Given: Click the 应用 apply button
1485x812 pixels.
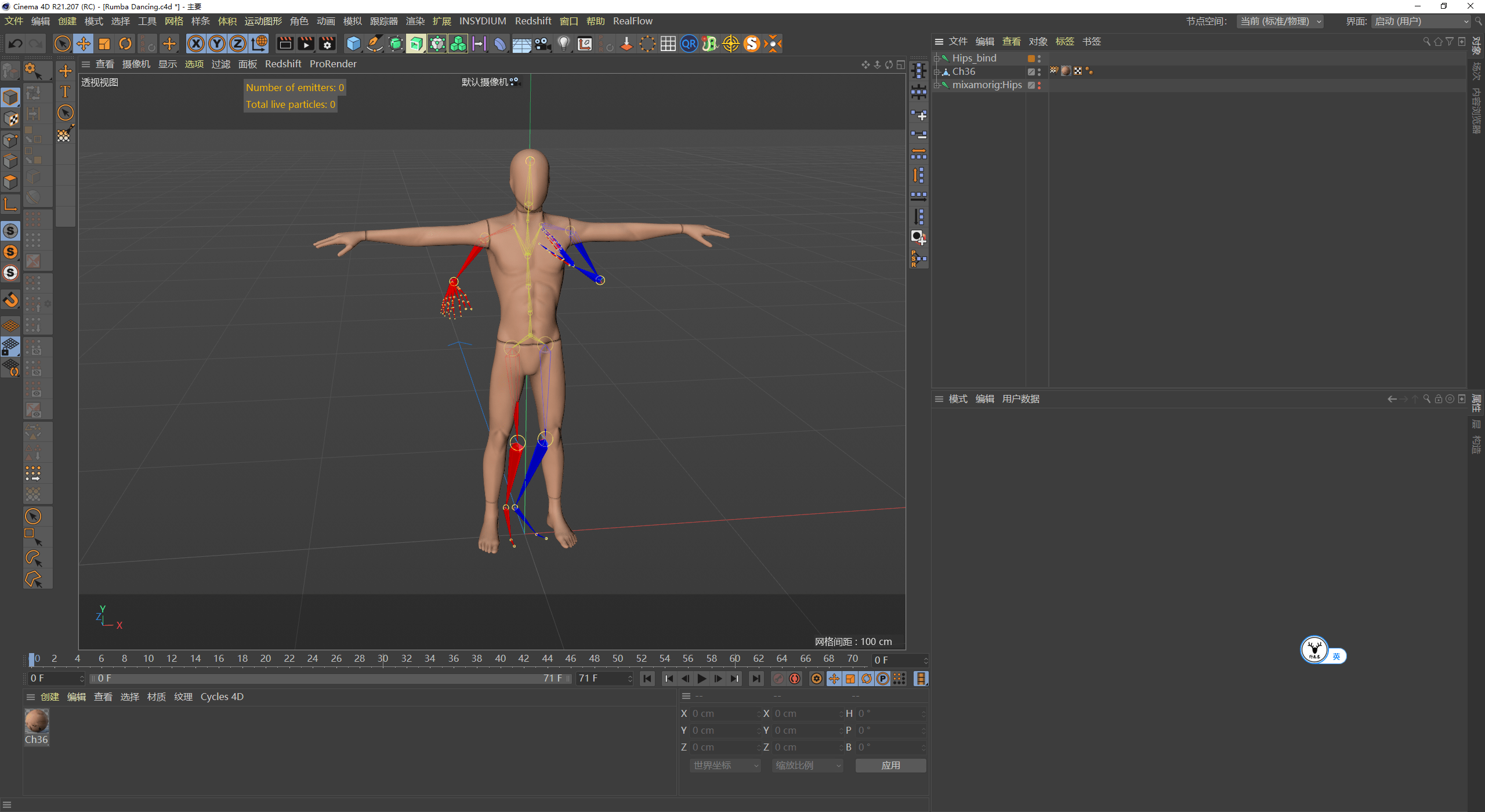Looking at the screenshot, I should tap(890, 765).
